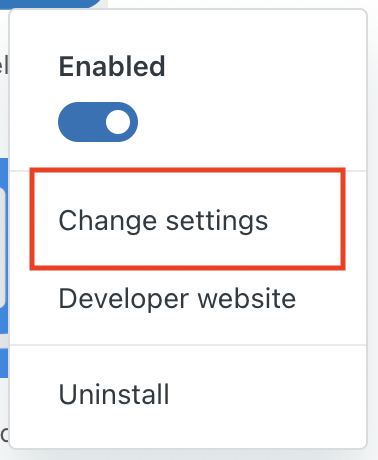The height and width of the screenshot is (460, 378).
Task: Choose Uninstall from the popup menu
Action: pyautogui.click(x=188, y=394)
